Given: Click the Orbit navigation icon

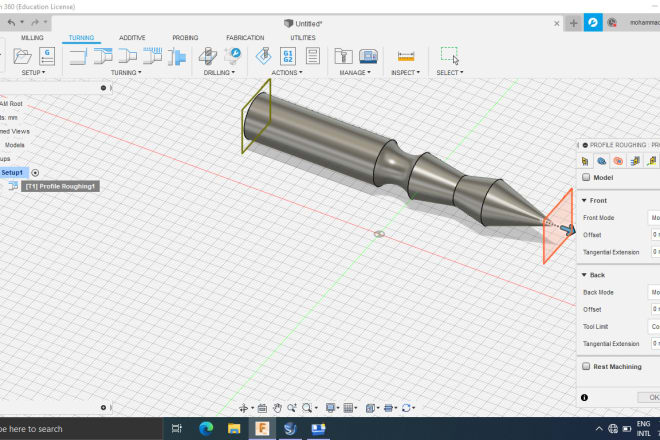Looking at the screenshot, I should point(243,408).
